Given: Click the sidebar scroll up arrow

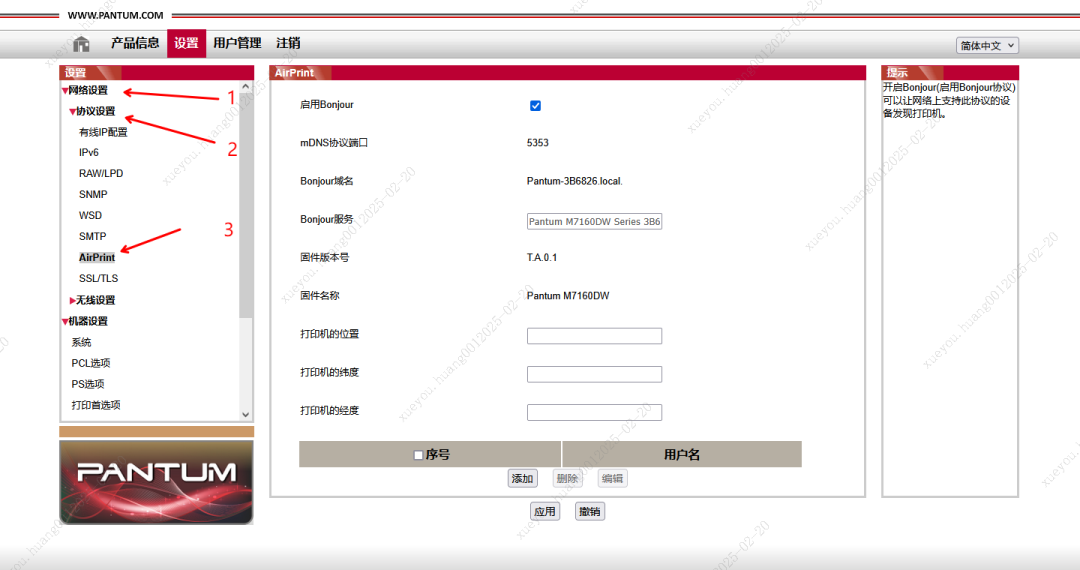Looking at the screenshot, I should click(x=246, y=87).
